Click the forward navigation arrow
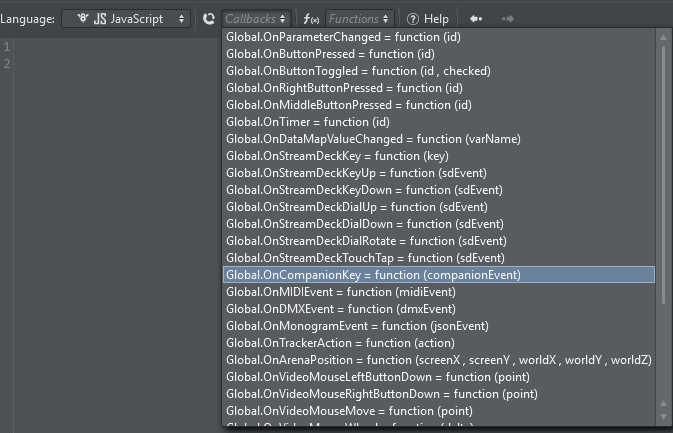Screen dimensions: 673x433 (508, 18)
